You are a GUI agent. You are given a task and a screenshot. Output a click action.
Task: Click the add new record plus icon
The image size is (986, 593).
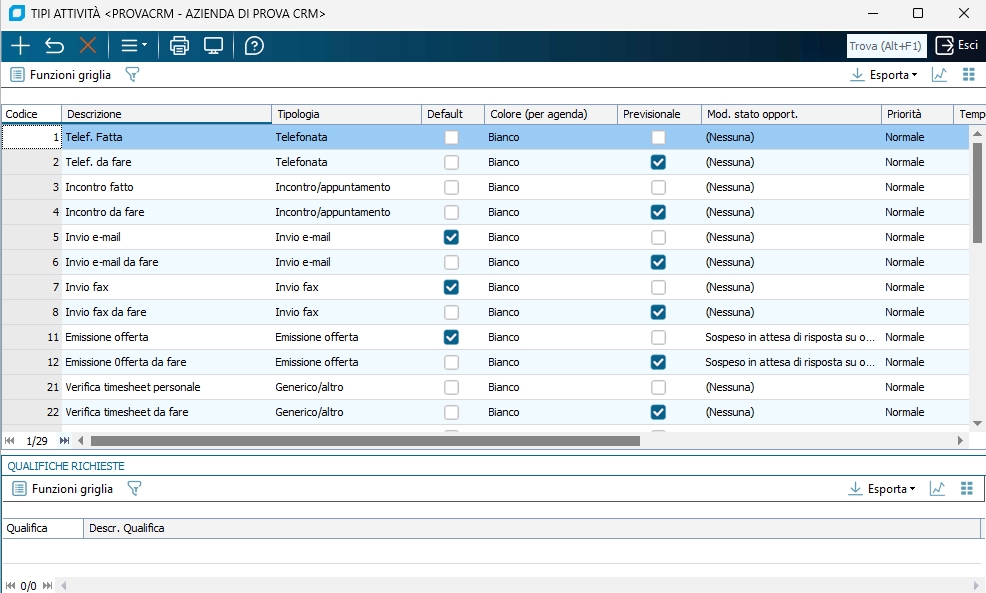pos(20,46)
